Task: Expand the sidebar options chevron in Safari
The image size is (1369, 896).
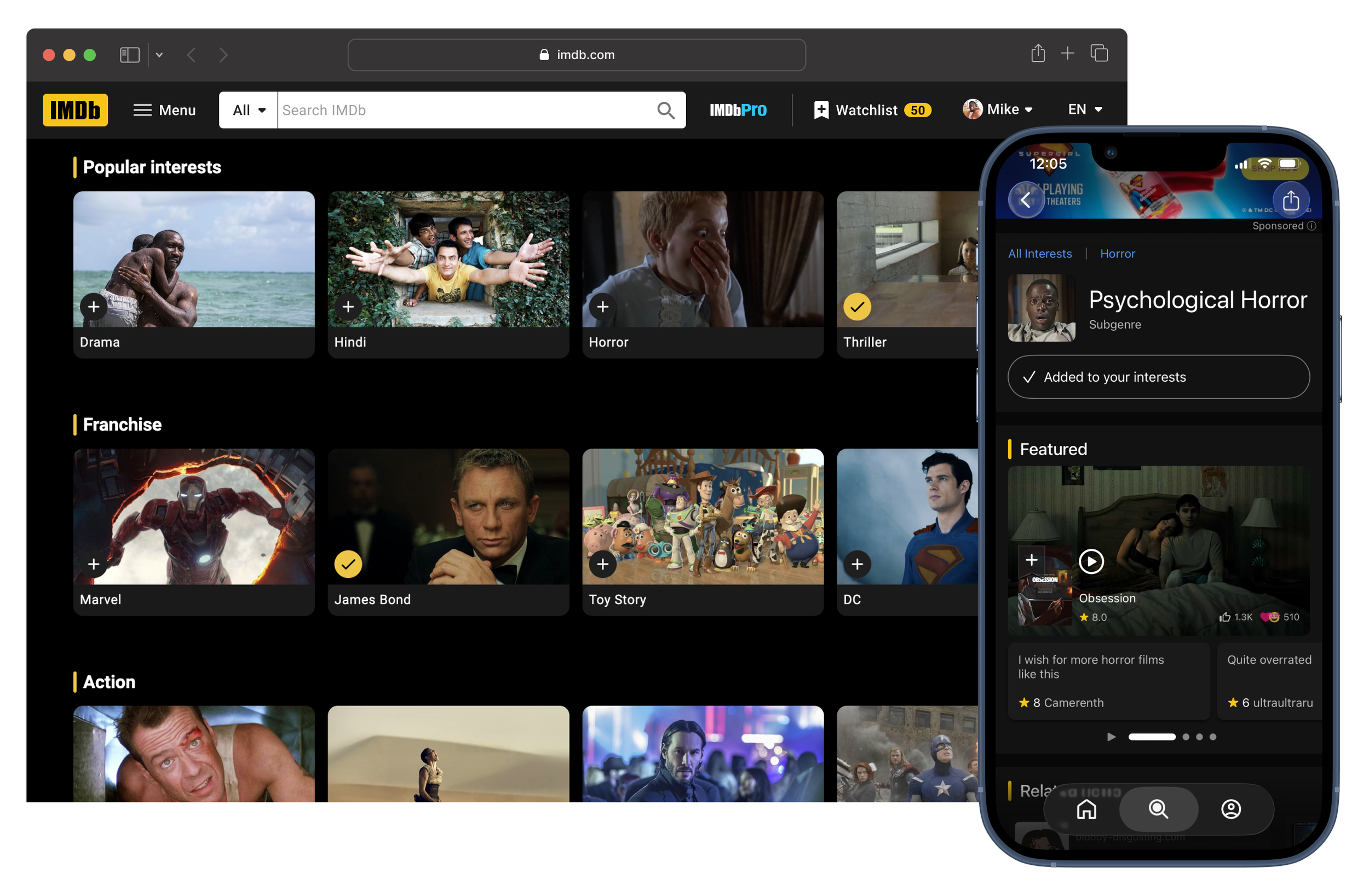Action: coord(159,55)
